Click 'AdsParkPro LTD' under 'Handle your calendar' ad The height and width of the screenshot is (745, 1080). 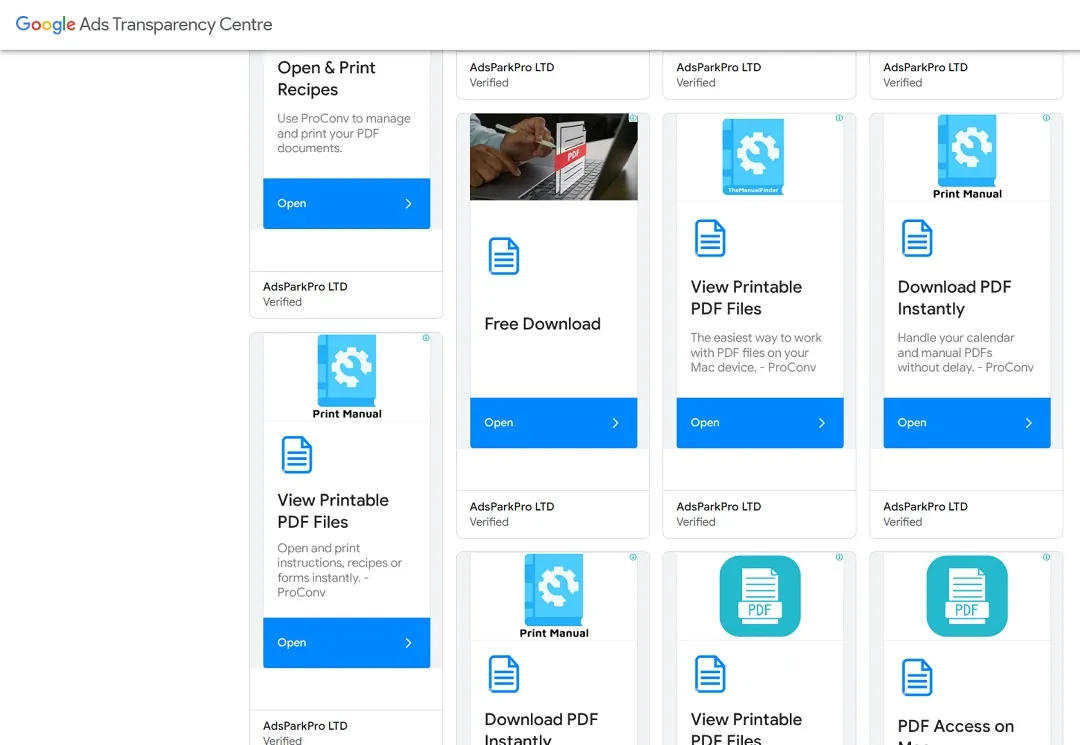point(925,507)
